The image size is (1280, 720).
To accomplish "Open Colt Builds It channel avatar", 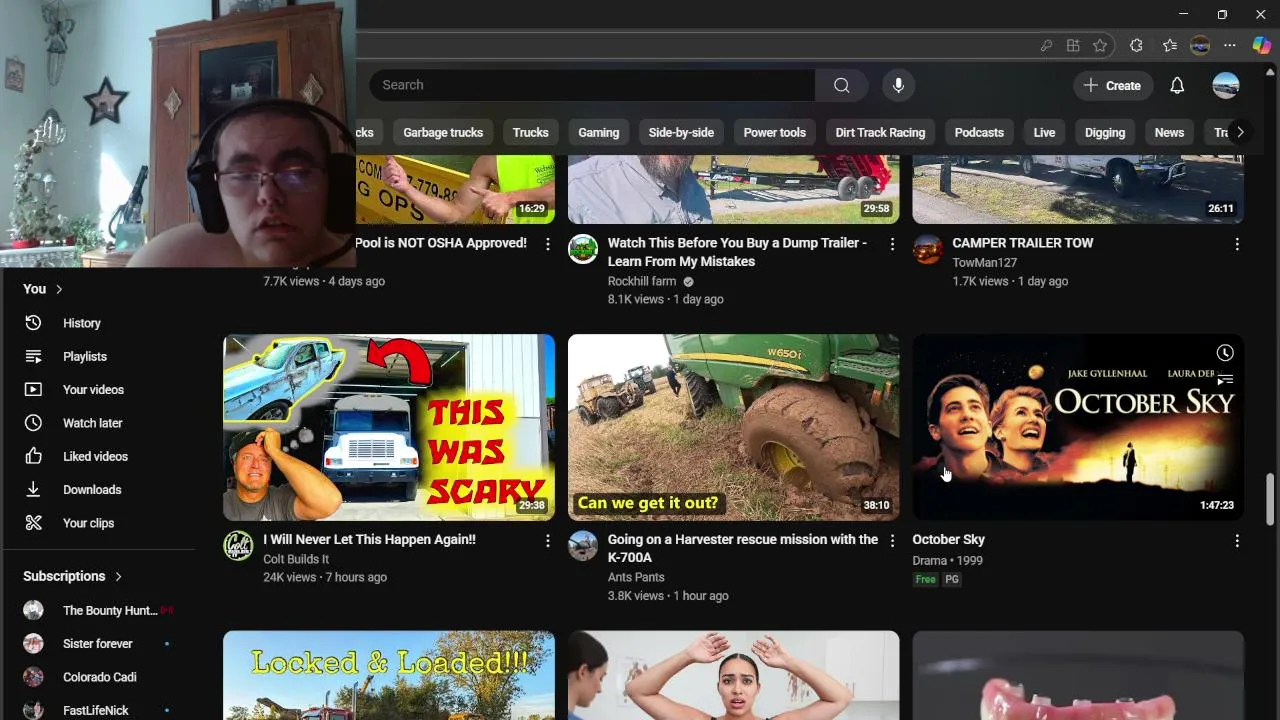I will coord(238,546).
